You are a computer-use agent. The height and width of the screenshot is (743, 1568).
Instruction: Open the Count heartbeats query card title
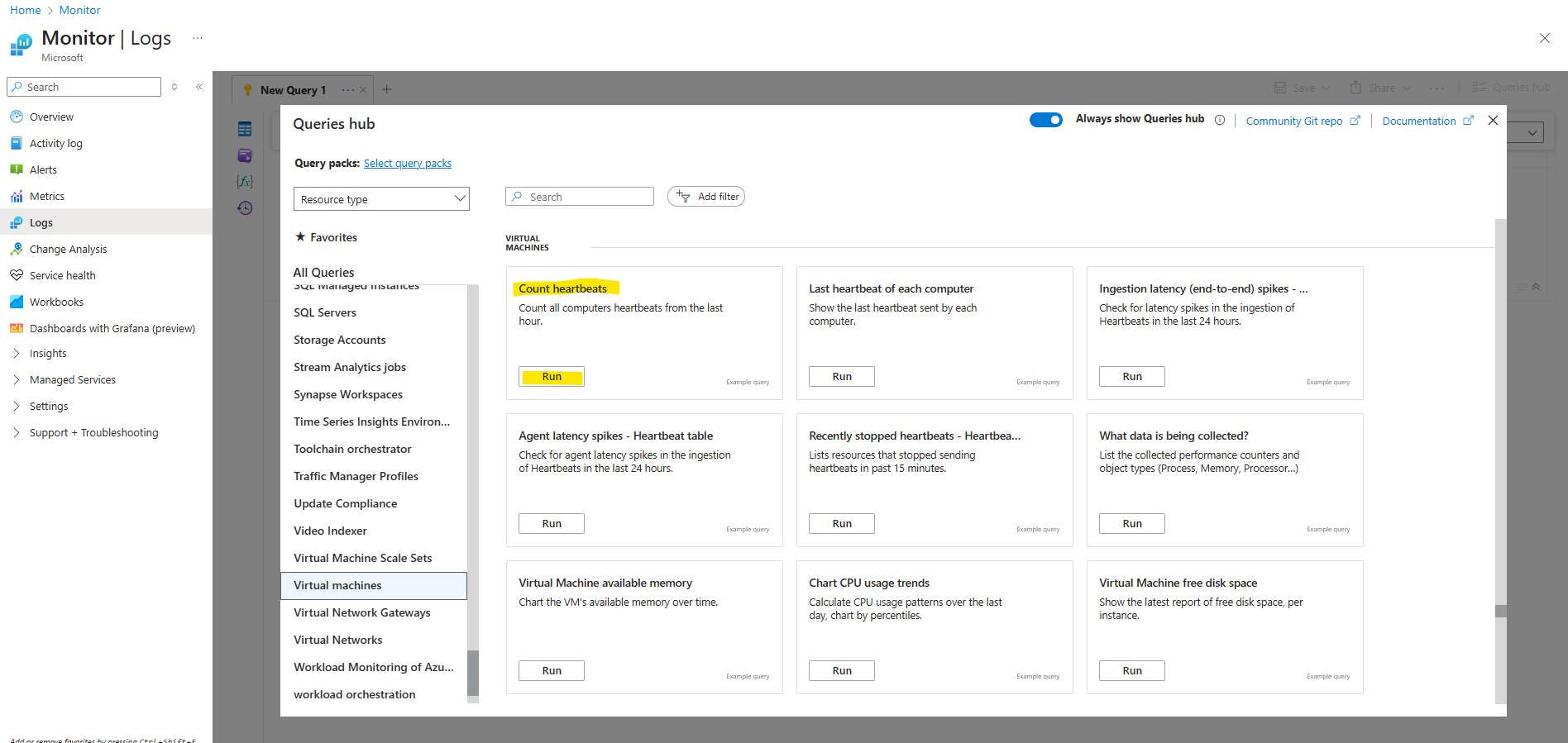pos(562,288)
